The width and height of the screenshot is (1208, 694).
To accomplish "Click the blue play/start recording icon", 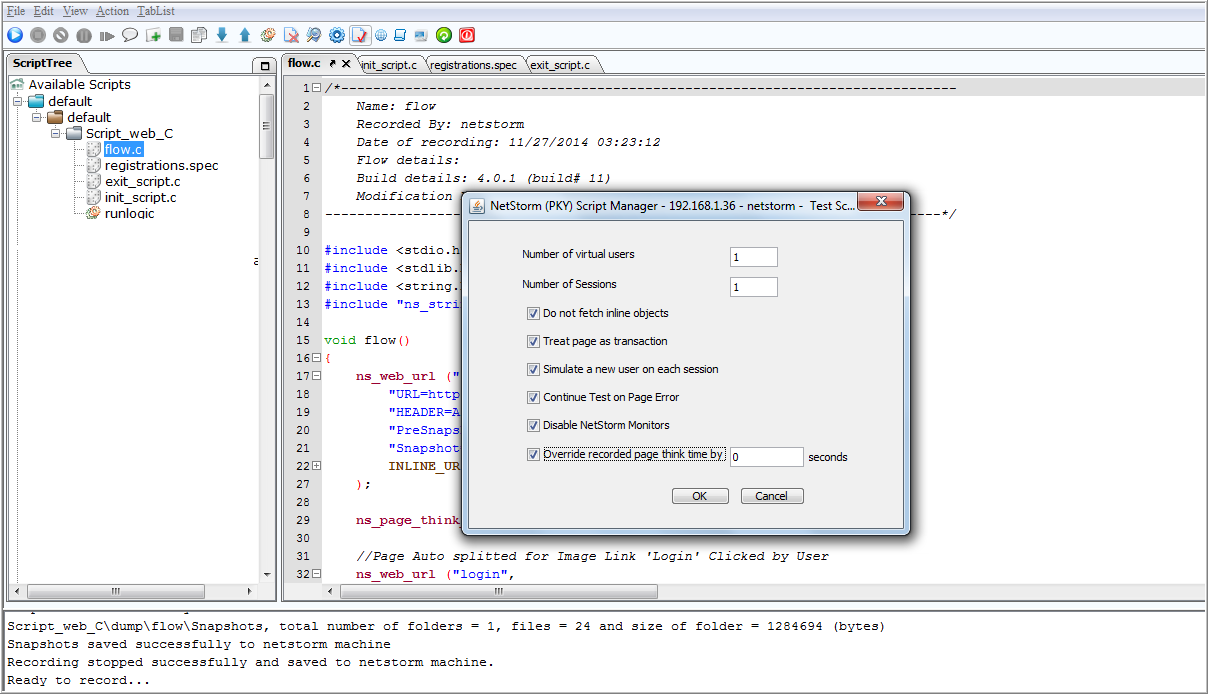I will (x=15, y=35).
